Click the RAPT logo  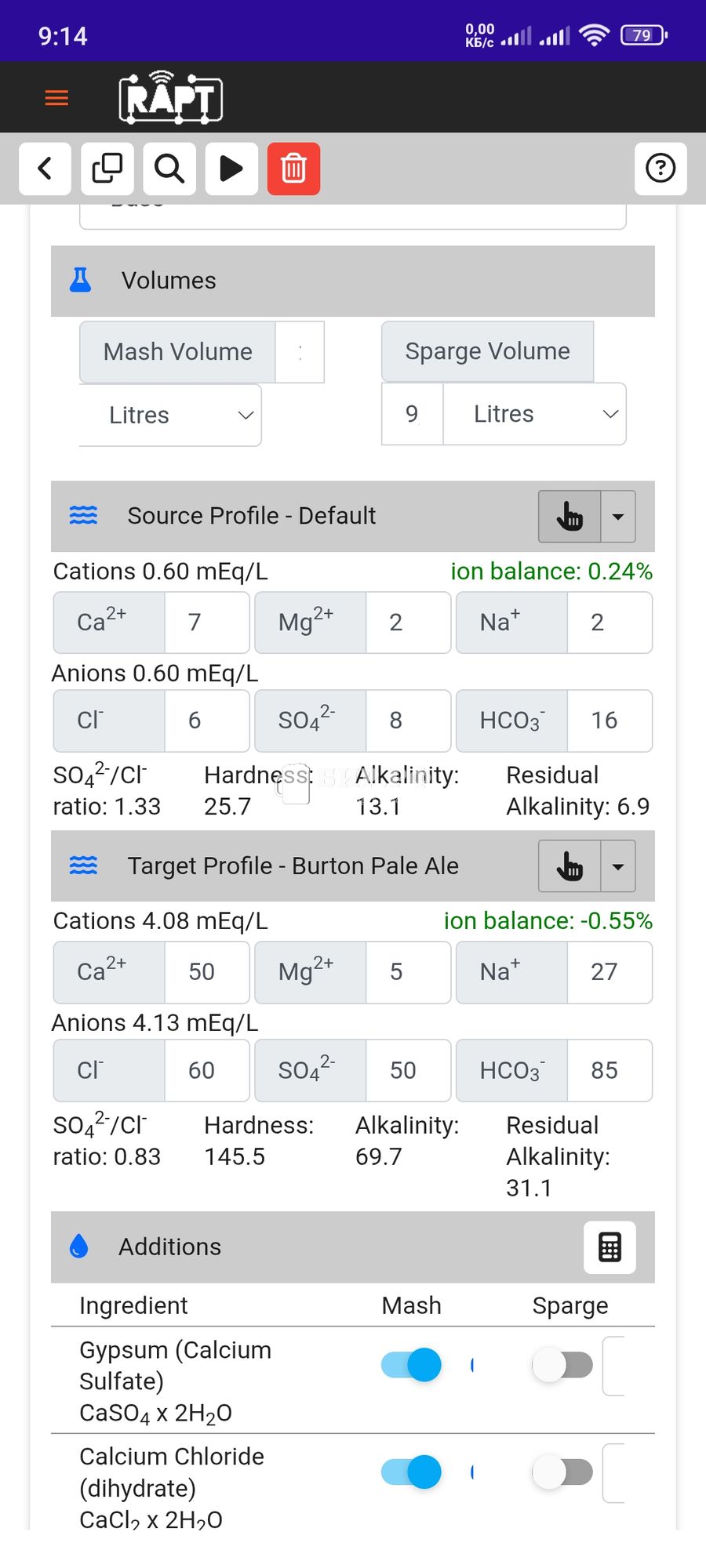click(170, 98)
